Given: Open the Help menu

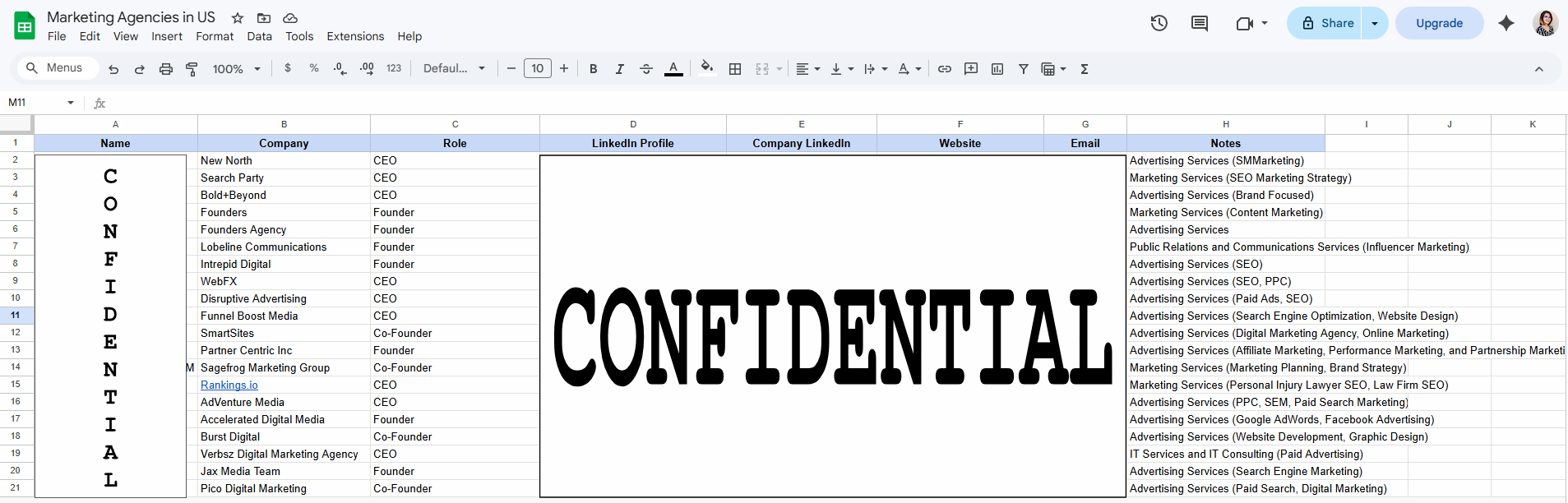Looking at the screenshot, I should click(x=409, y=36).
